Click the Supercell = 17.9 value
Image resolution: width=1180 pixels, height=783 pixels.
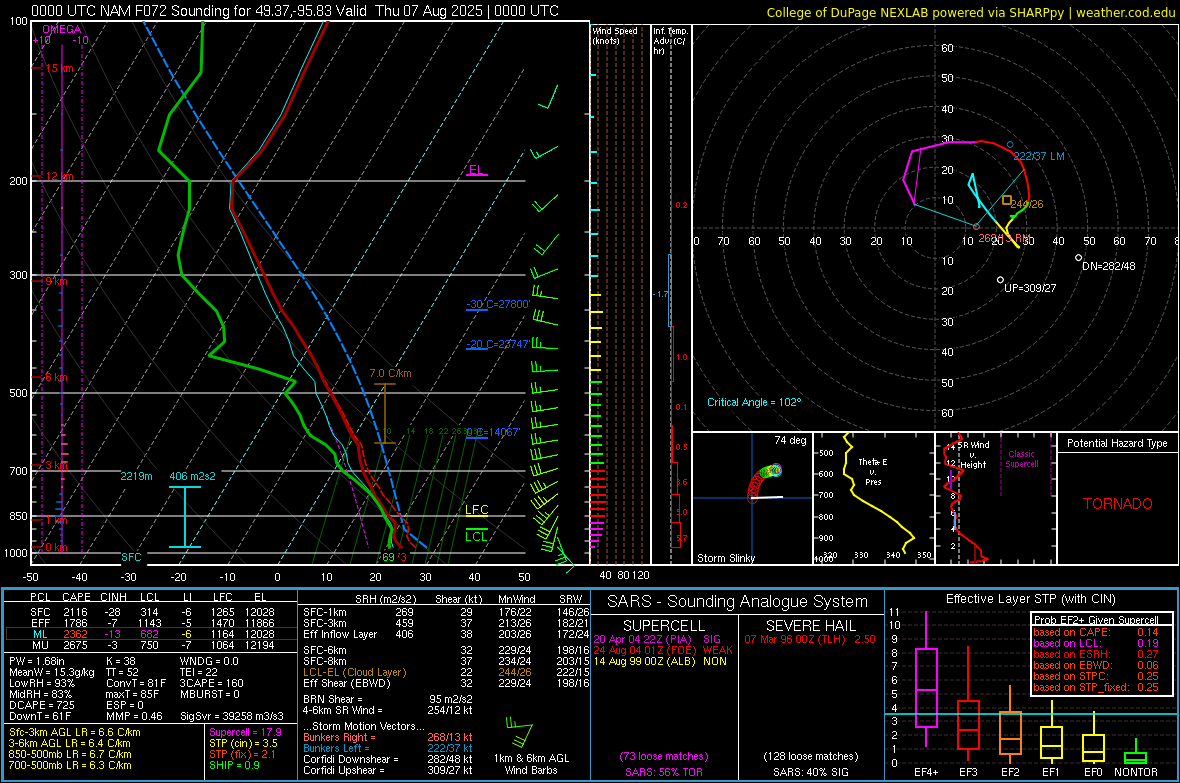(245, 732)
